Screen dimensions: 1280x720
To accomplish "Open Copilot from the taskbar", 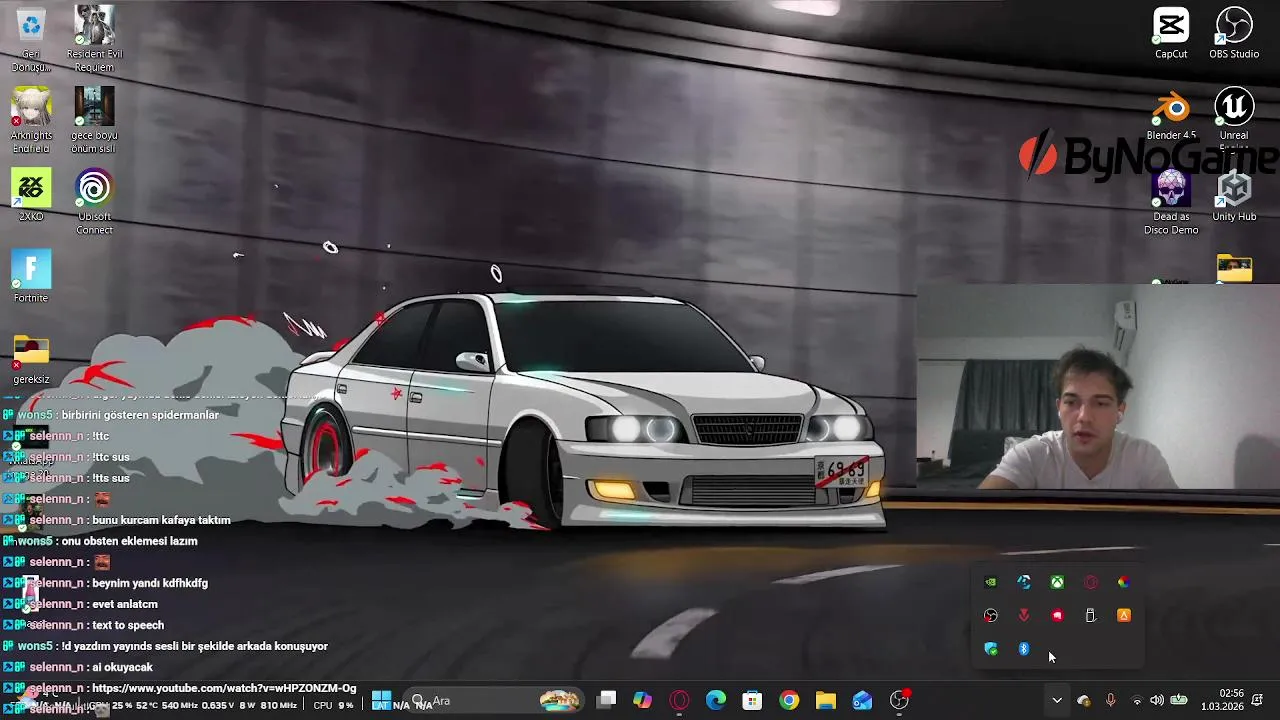I will coord(643,700).
